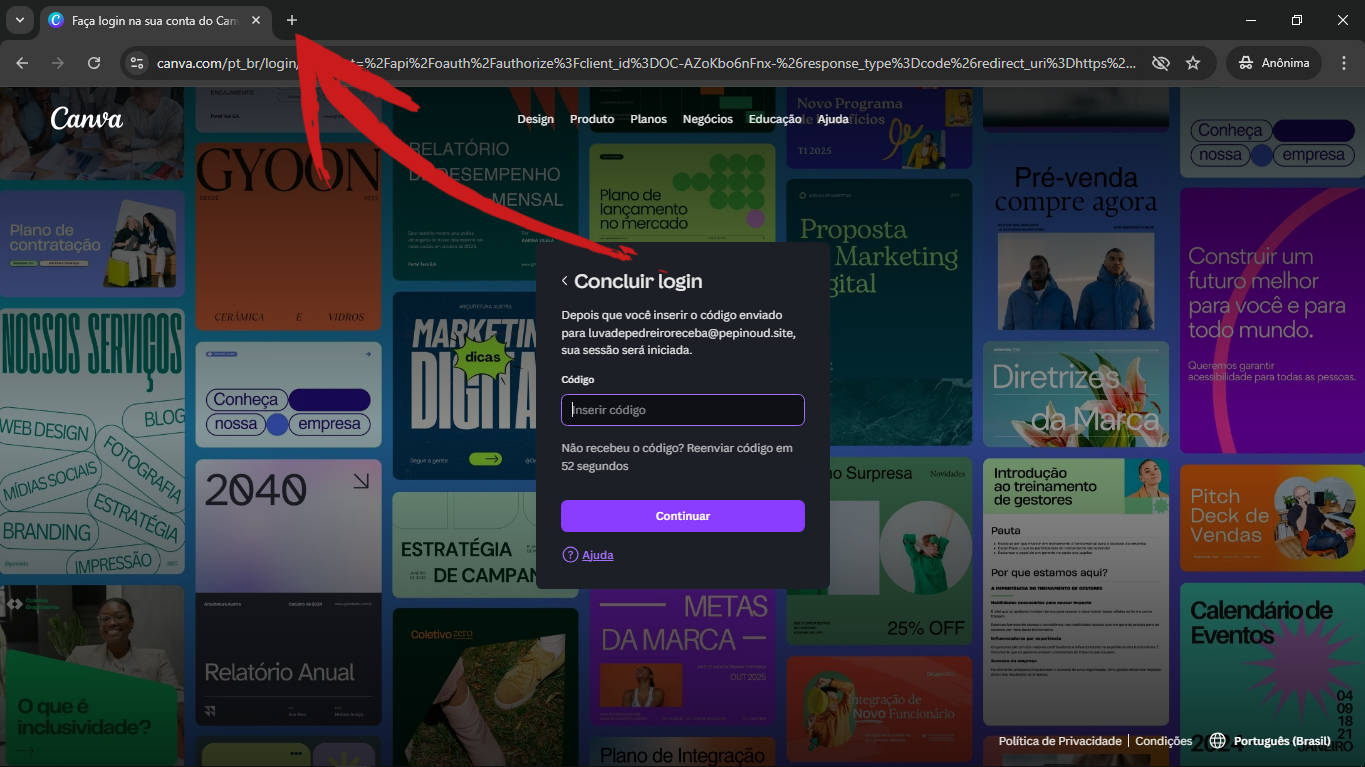Click the 'Inserir código' input field

(x=683, y=410)
